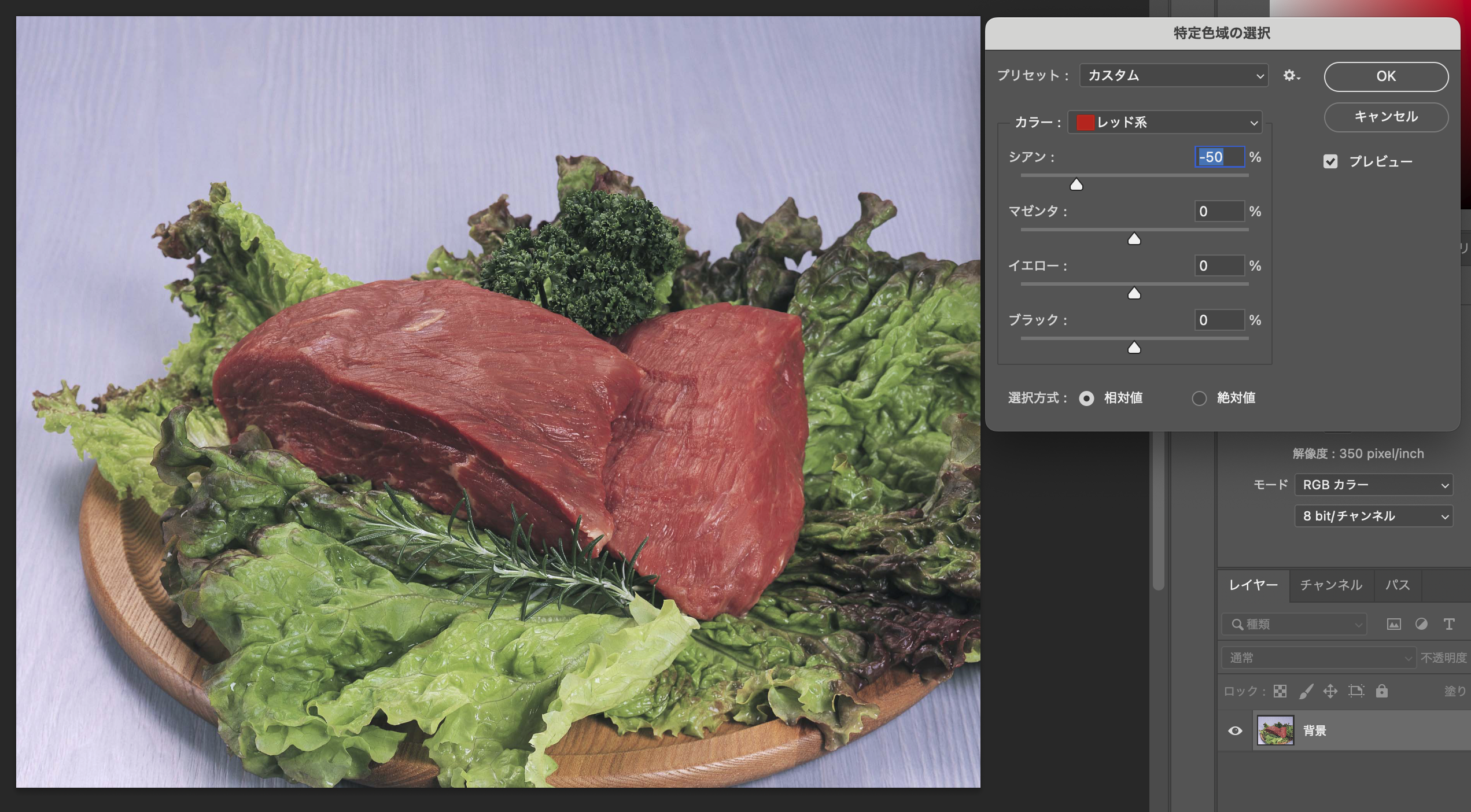The width and height of the screenshot is (1471, 812).
Task: Select the 相対値 radio button
Action: (1086, 398)
